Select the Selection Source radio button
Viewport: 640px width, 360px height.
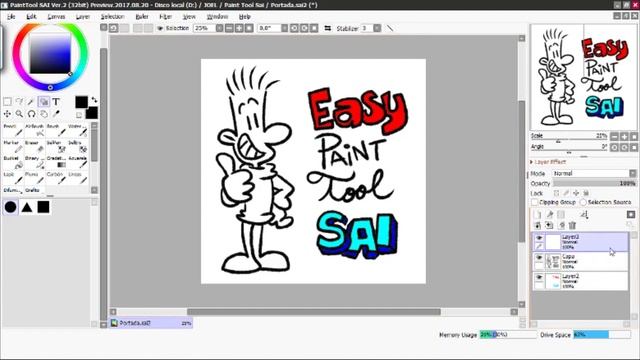[583, 202]
